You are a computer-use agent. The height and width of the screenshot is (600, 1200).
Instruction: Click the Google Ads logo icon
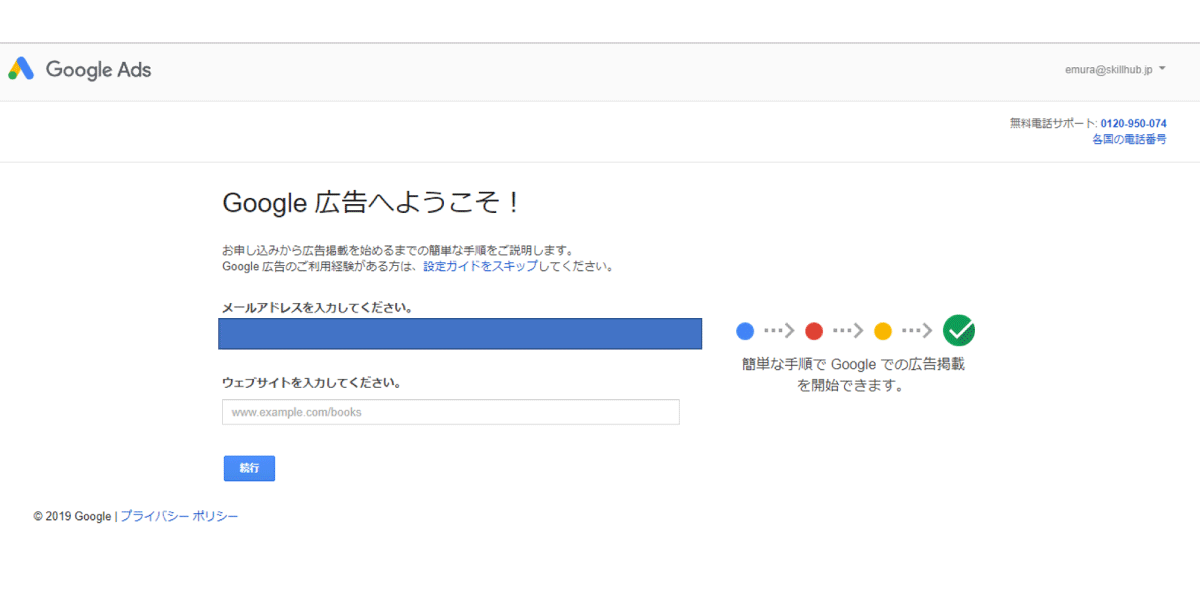[21, 69]
